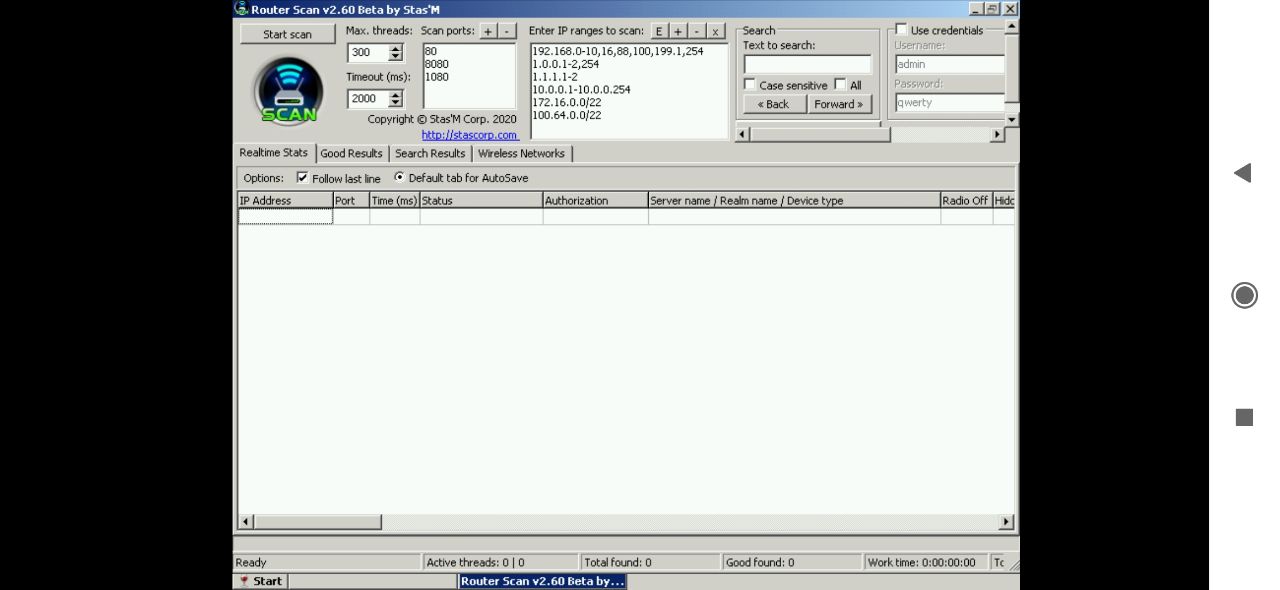1280x590 pixels.
Task: Toggle the Follow last line option
Action: [303, 178]
